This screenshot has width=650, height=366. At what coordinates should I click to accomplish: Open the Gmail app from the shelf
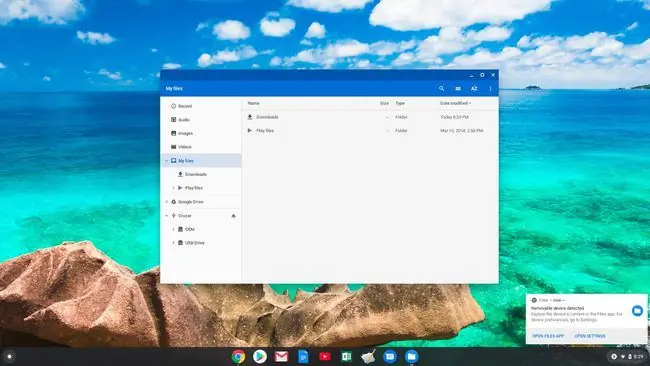[281, 356]
